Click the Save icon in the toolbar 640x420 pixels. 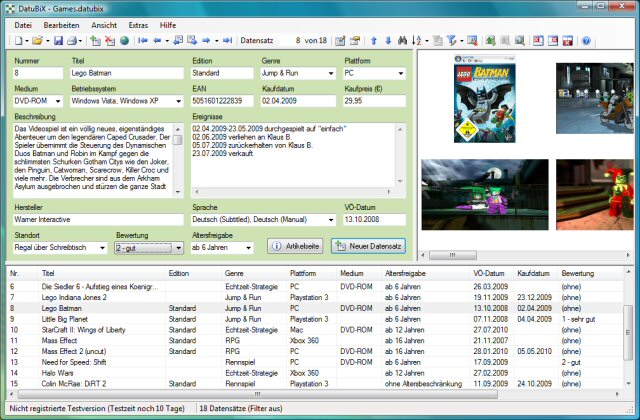coord(59,41)
